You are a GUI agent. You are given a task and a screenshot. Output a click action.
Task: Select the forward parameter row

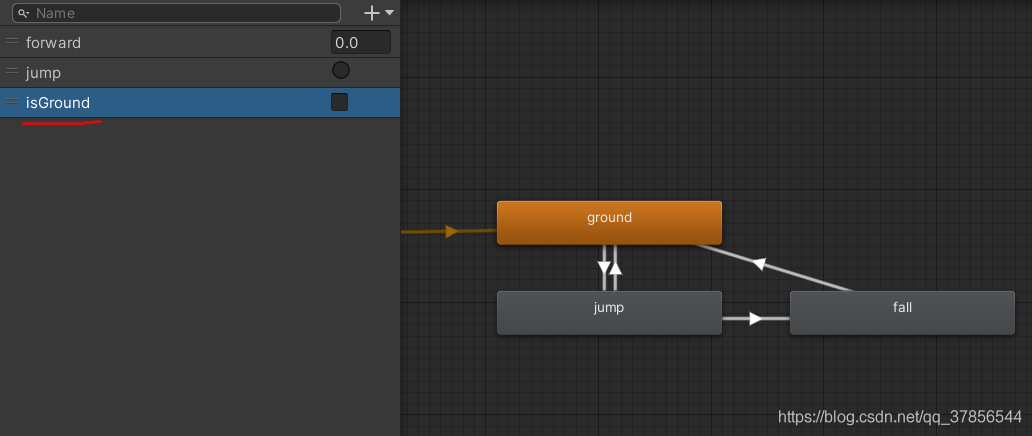point(200,43)
